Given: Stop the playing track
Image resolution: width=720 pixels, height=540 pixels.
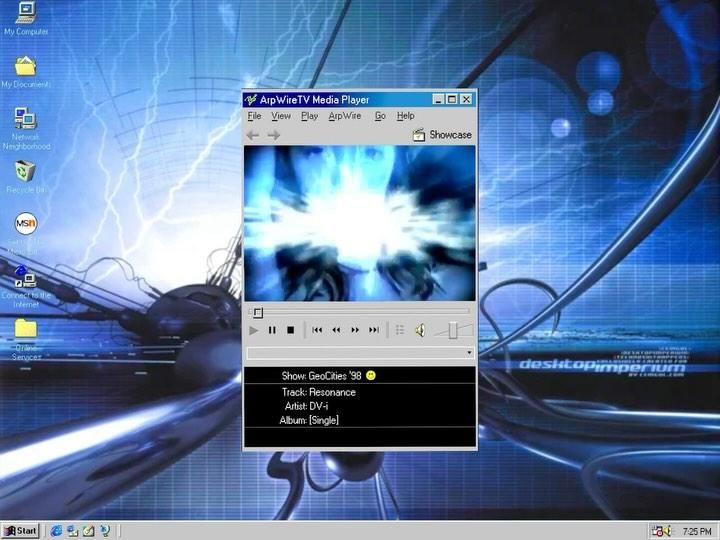Looking at the screenshot, I should [290, 330].
